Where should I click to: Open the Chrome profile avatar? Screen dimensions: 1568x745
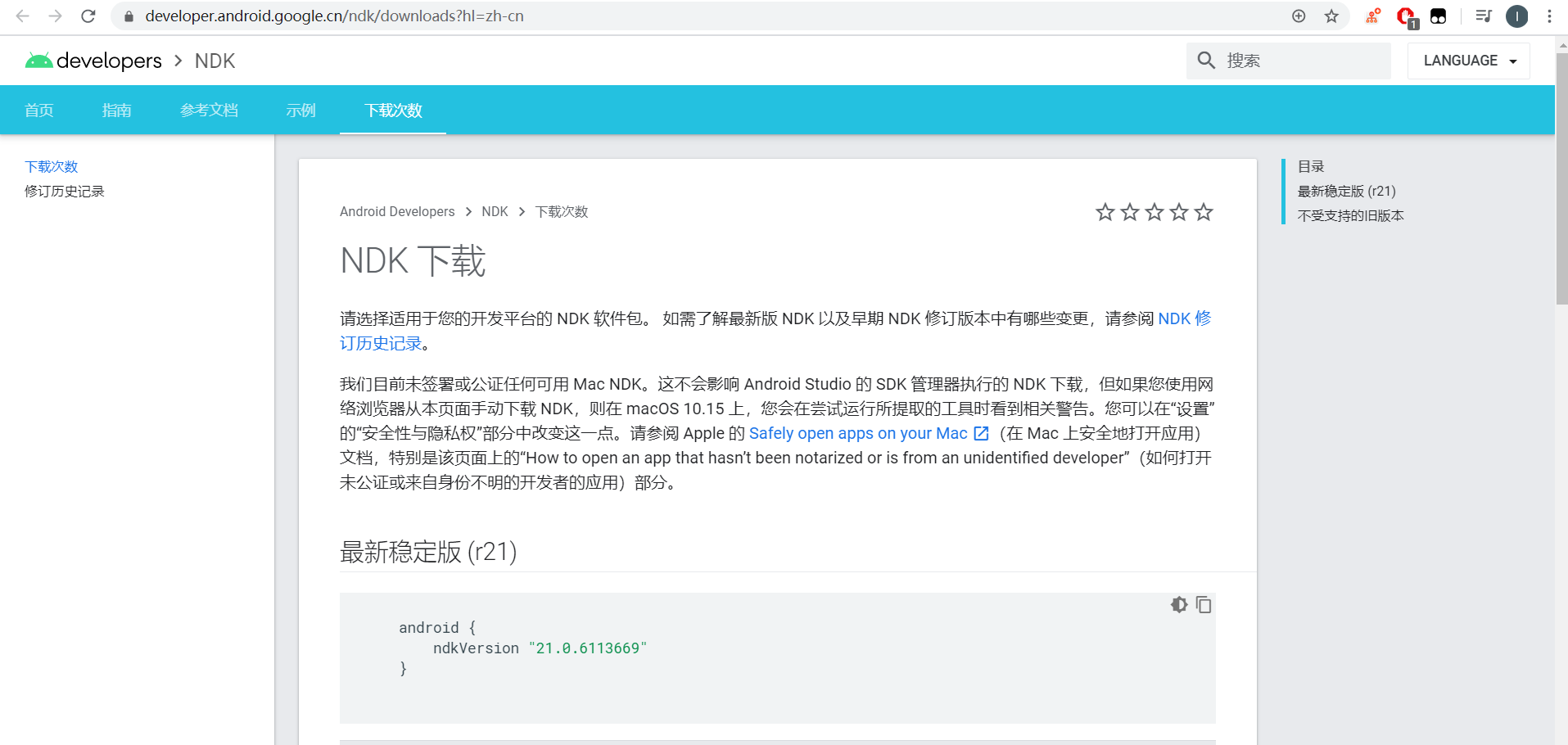pyautogui.click(x=1517, y=16)
